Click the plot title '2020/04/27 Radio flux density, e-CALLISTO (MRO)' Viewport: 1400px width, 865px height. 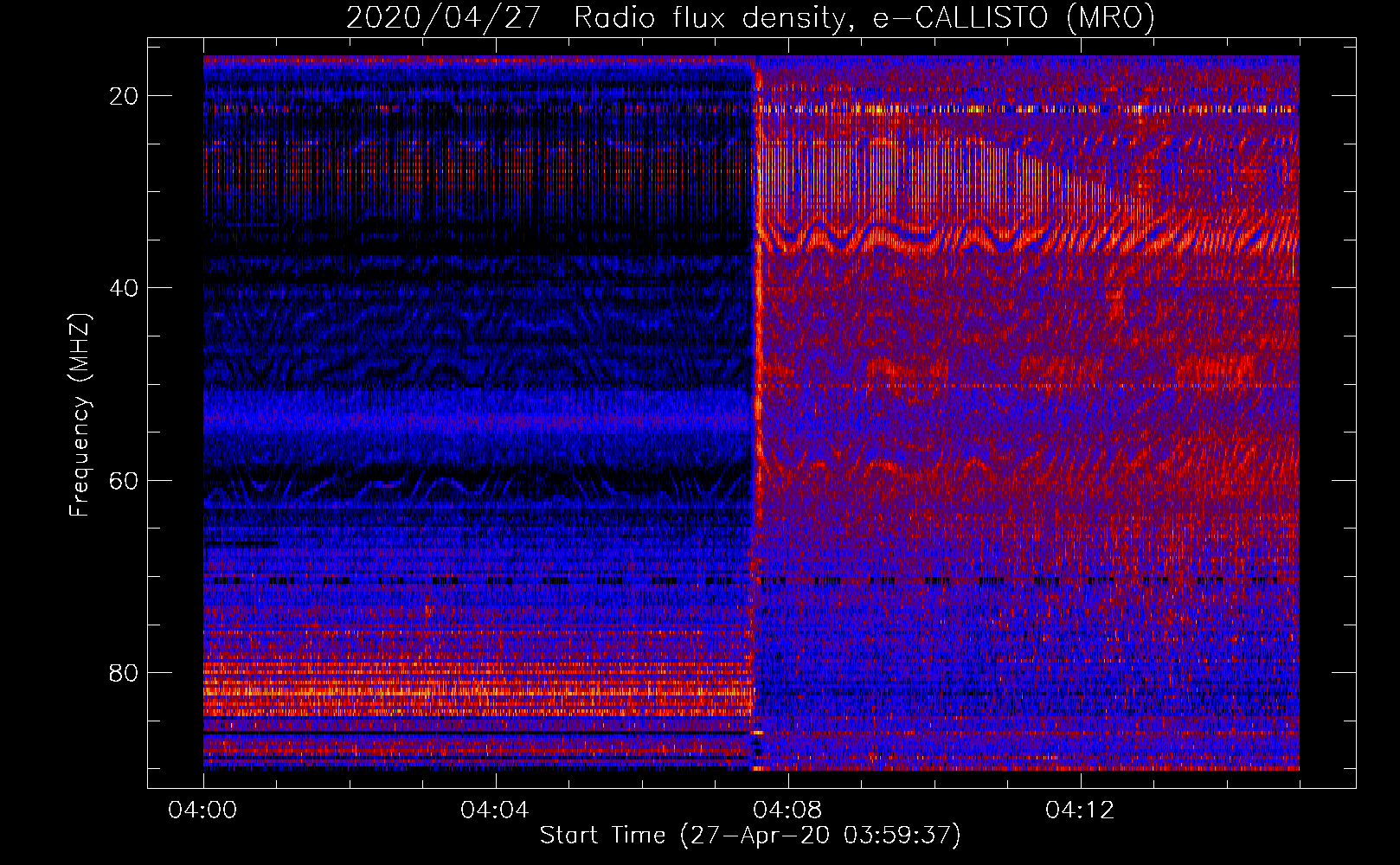pos(750,18)
